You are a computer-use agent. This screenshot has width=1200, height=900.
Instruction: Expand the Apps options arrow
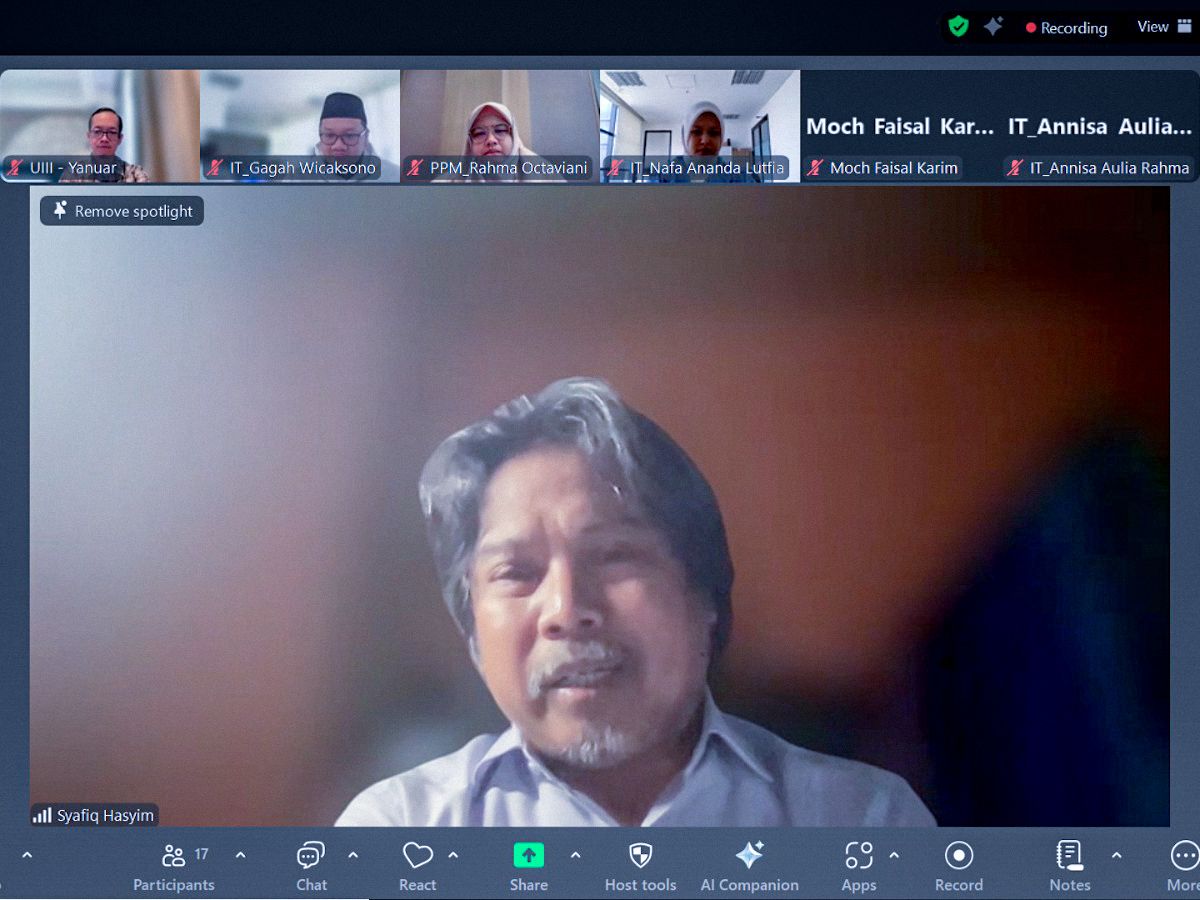pos(894,855)
